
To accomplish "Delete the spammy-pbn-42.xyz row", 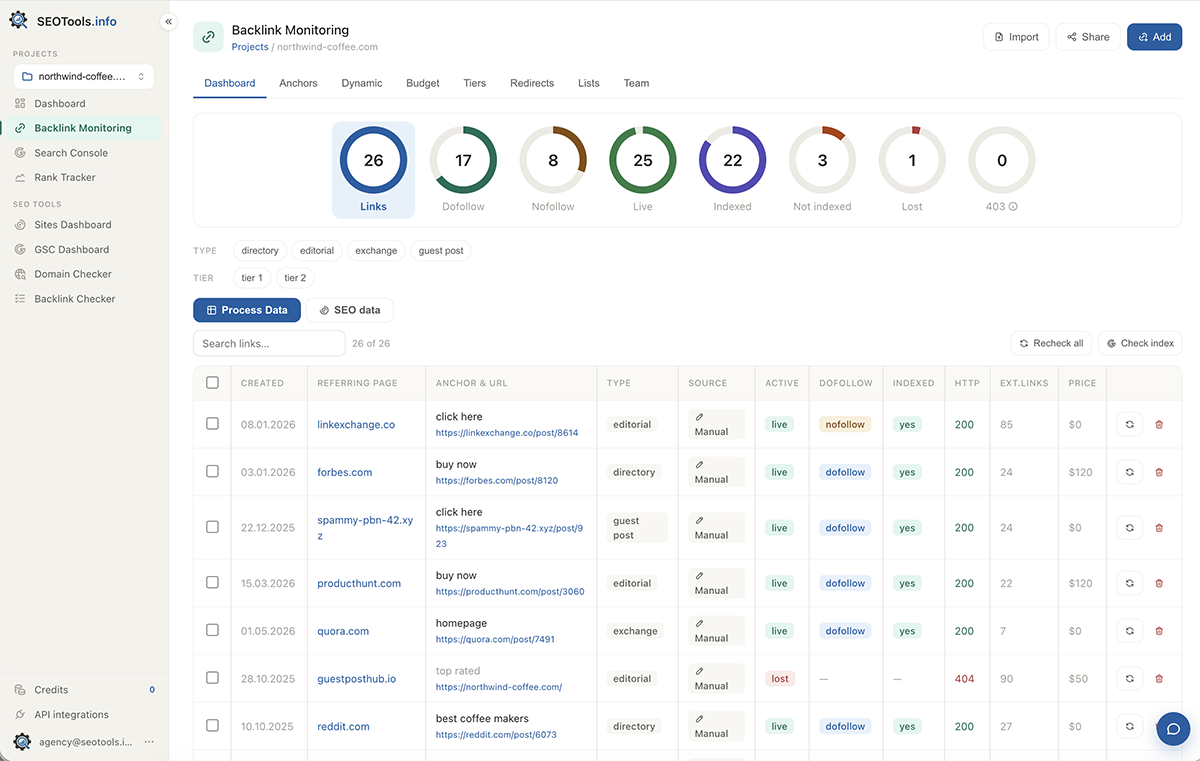I will [1159, 527].
